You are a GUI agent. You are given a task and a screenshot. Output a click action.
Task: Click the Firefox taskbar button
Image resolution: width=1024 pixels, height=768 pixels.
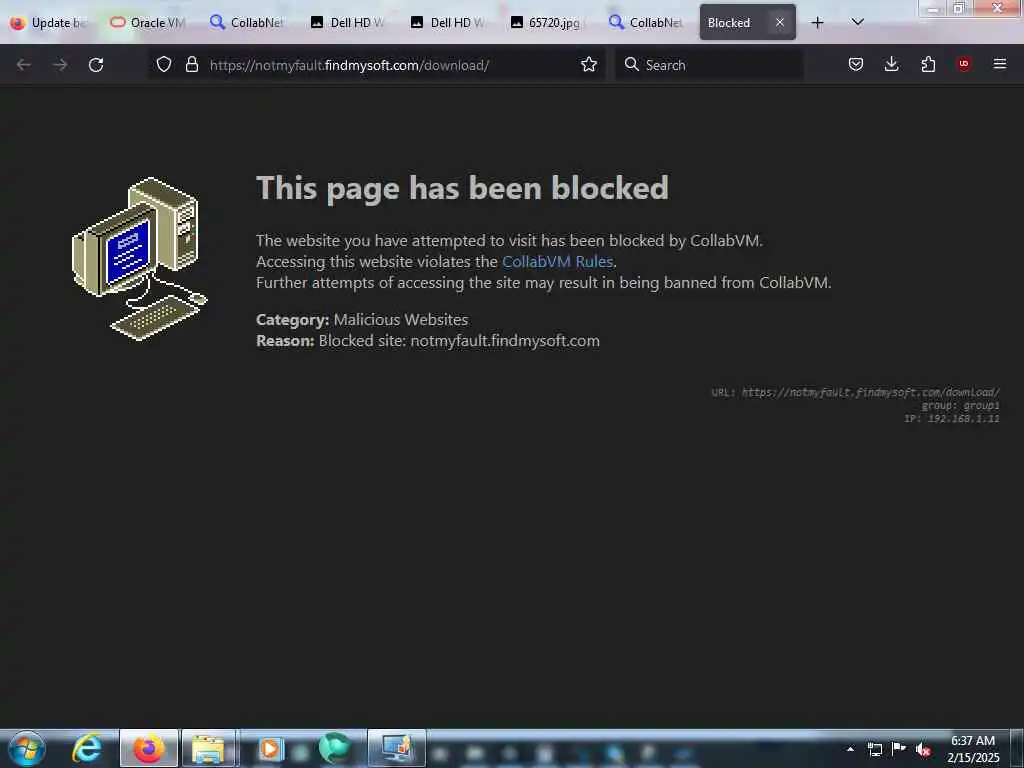click(149, 748)
